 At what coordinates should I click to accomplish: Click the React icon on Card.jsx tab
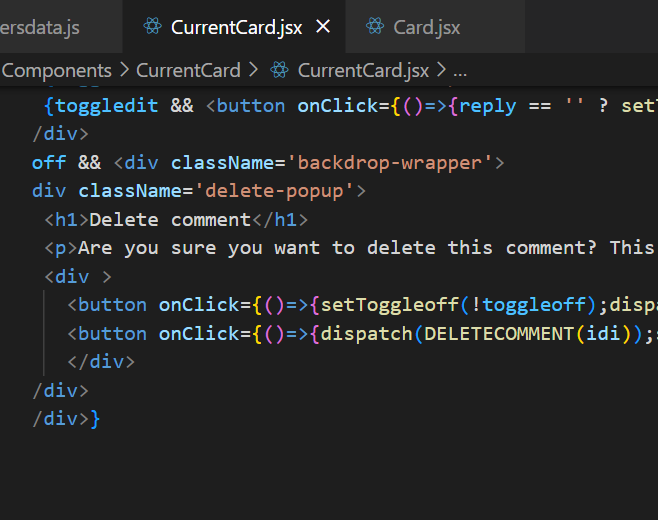point(375,27)
